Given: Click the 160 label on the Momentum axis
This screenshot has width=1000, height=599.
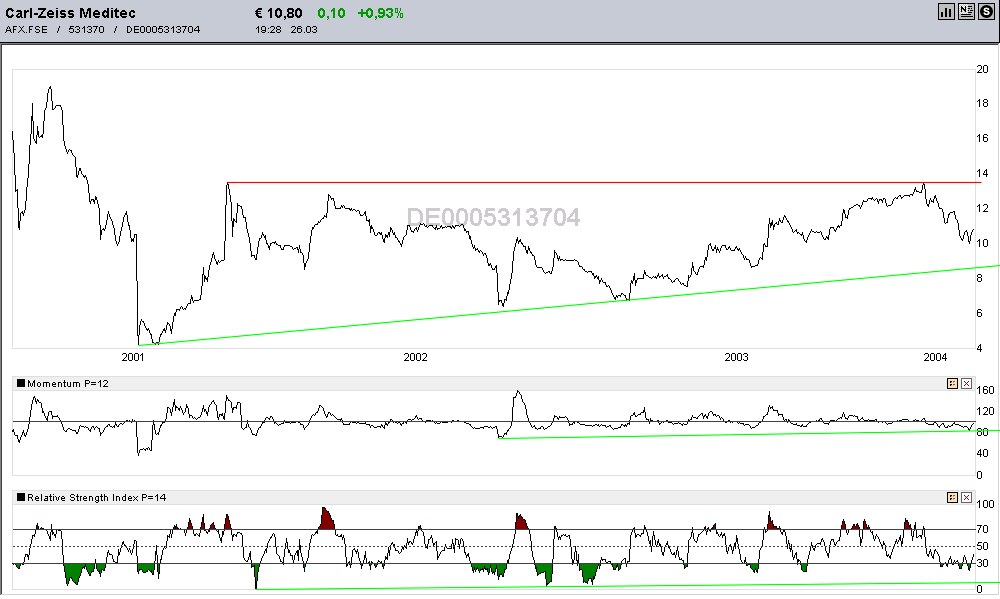Looking at the screenshot, I should [985, 390].
